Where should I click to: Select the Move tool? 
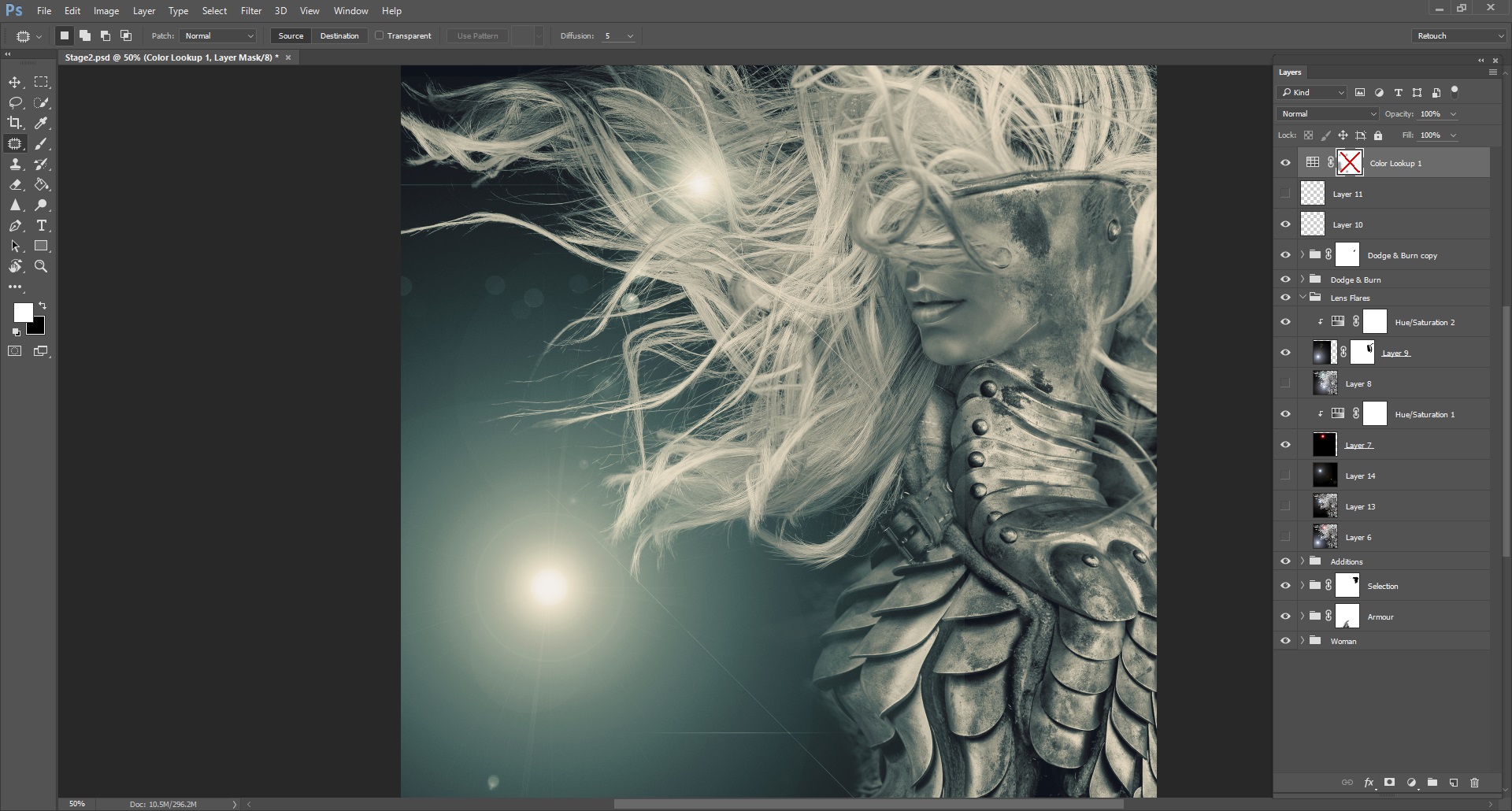(x=15, y=82)
